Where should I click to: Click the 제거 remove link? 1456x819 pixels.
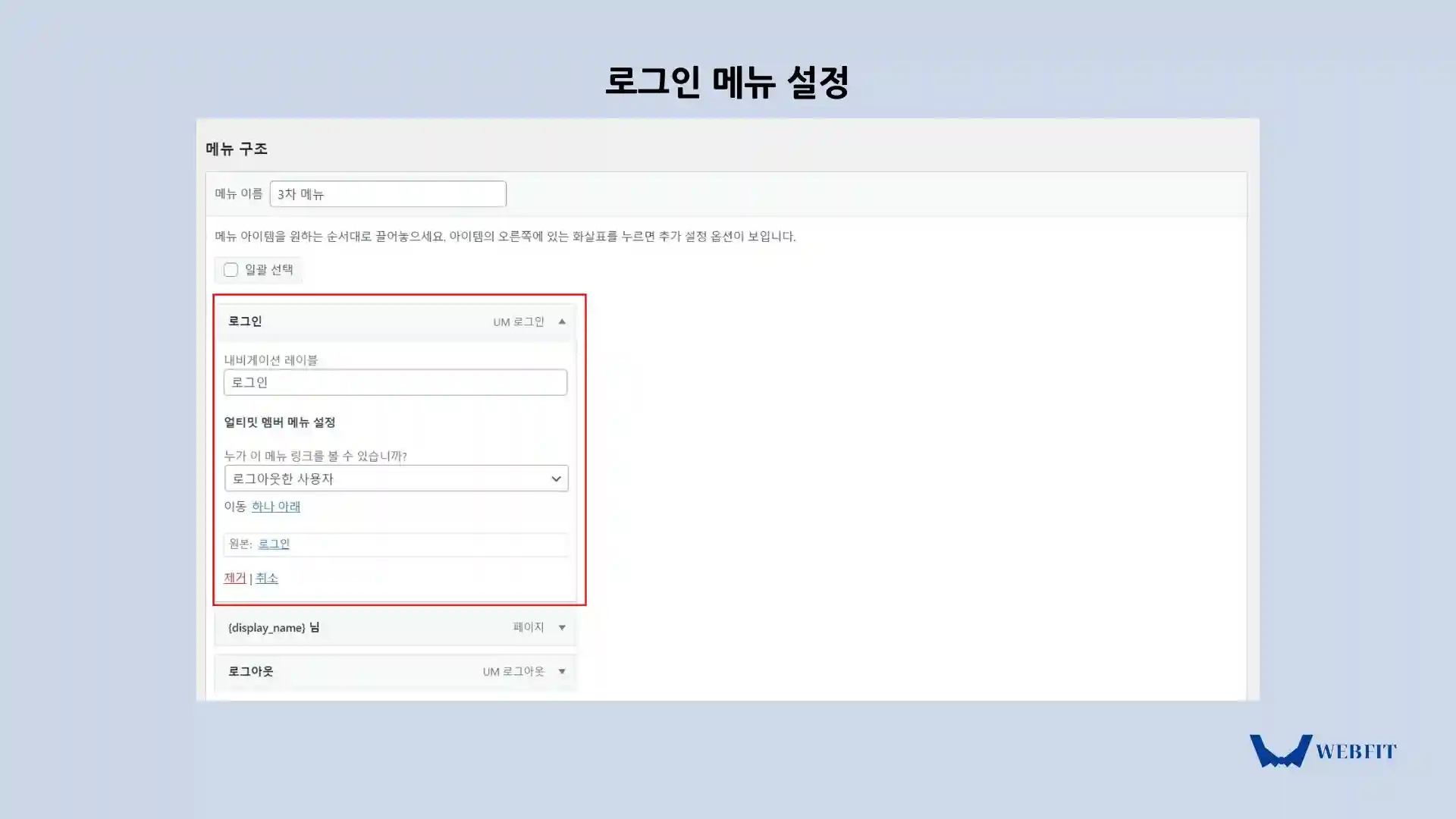[234, 578]
